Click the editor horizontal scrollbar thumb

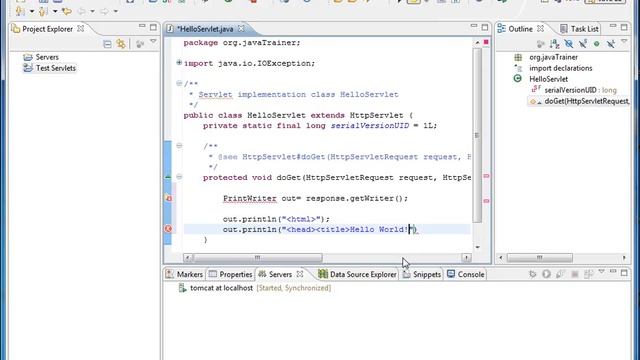click(x=257, y=258)
